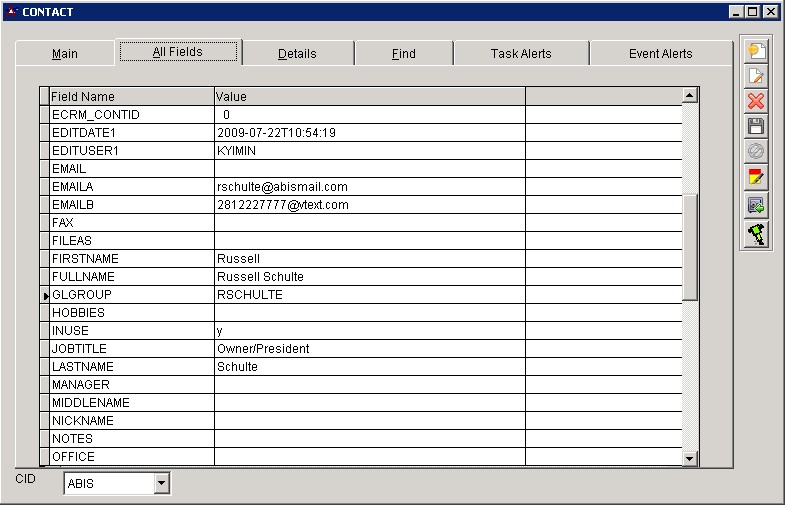Open the Task Alerts tab

click(520, 54)
